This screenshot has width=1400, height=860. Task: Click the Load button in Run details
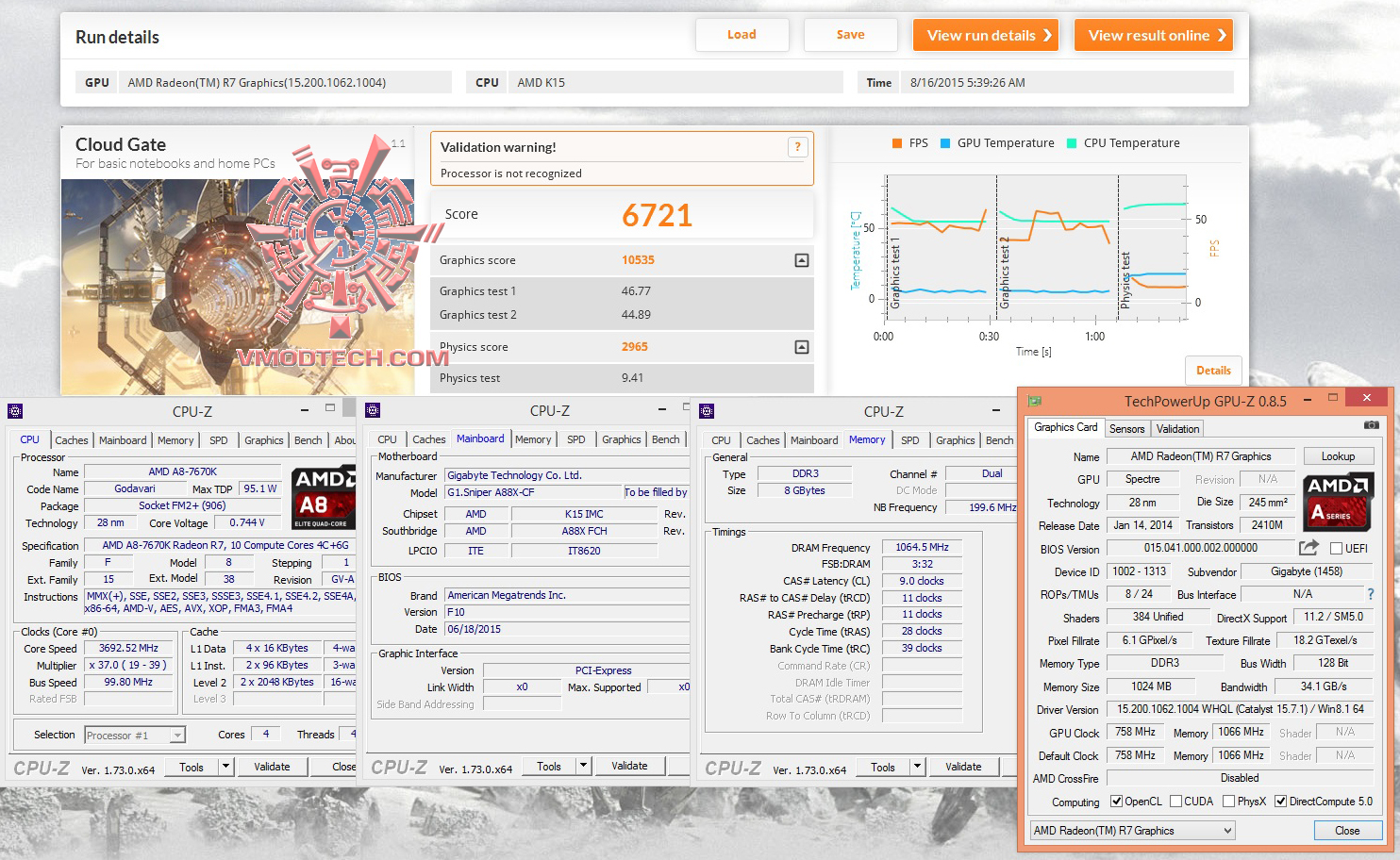(742, 35)
